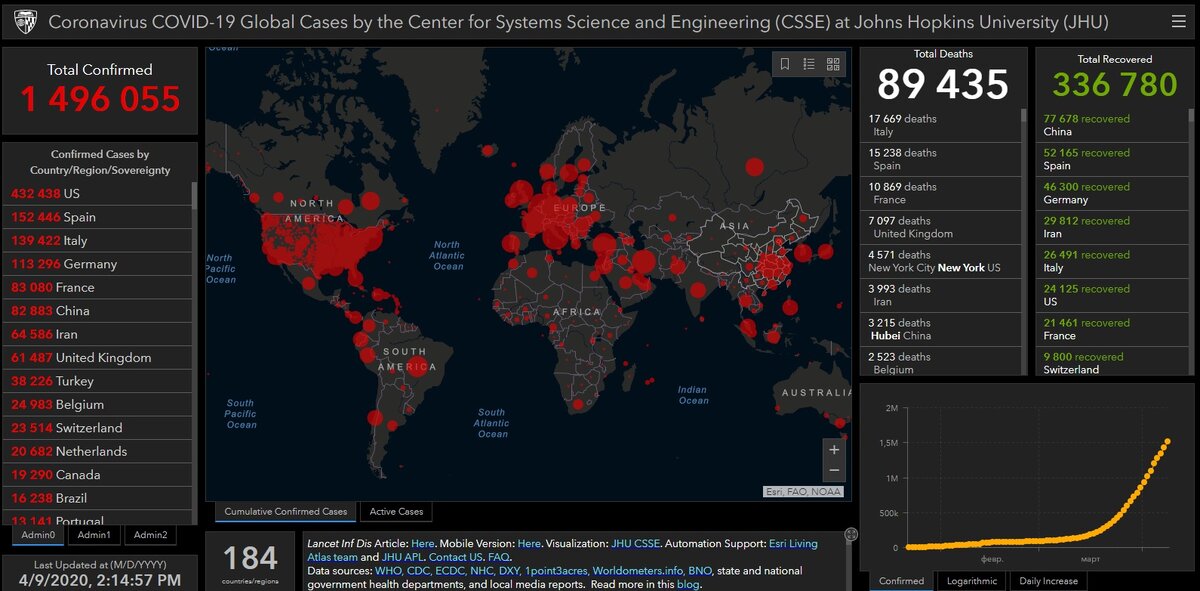Image resolution: width=1200 pixels, height=591 pixels.
Task: Open the 1point3acres data source link
Action: (x=556, y=570)
